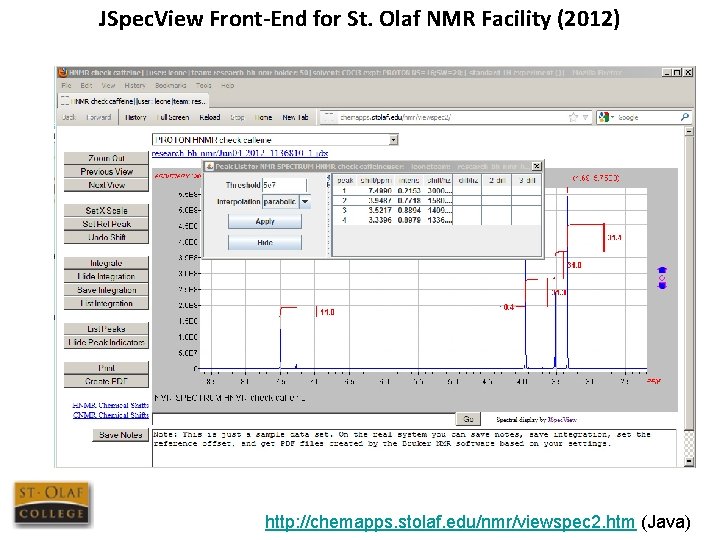Select peak 3 row at 3.5217 ppm
The image size is (720, 540).
click(436, 210)
